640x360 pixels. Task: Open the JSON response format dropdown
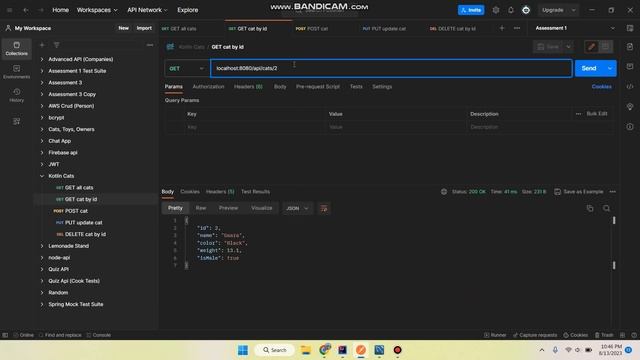coord(297,208)
